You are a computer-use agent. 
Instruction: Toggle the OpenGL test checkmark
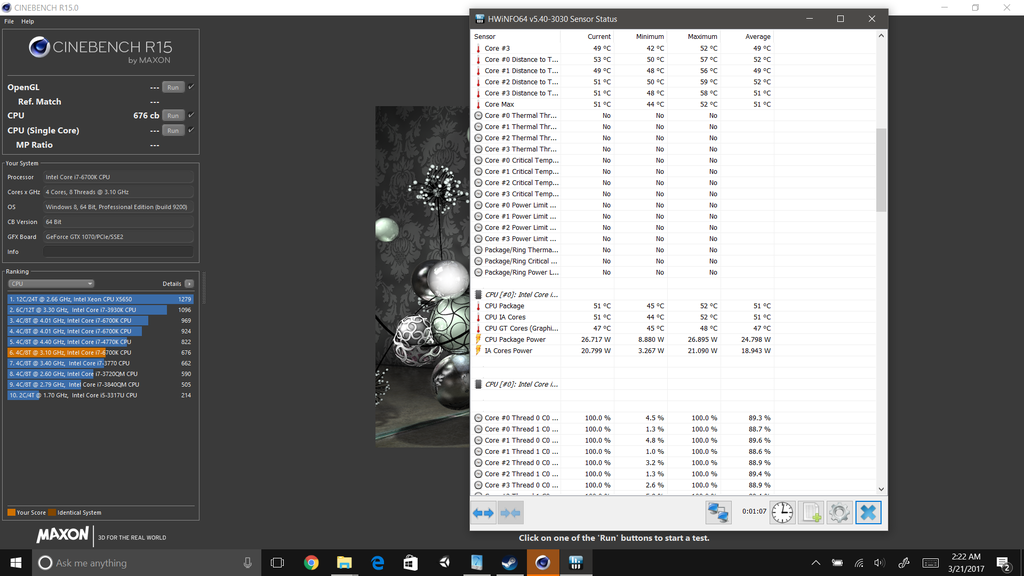pos(191,87)
